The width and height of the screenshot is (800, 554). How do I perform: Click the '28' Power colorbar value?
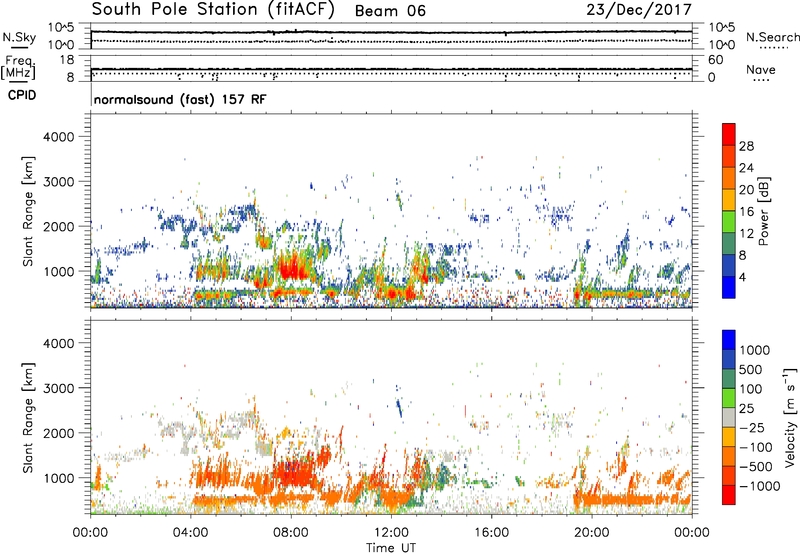(x=746, y=146)
